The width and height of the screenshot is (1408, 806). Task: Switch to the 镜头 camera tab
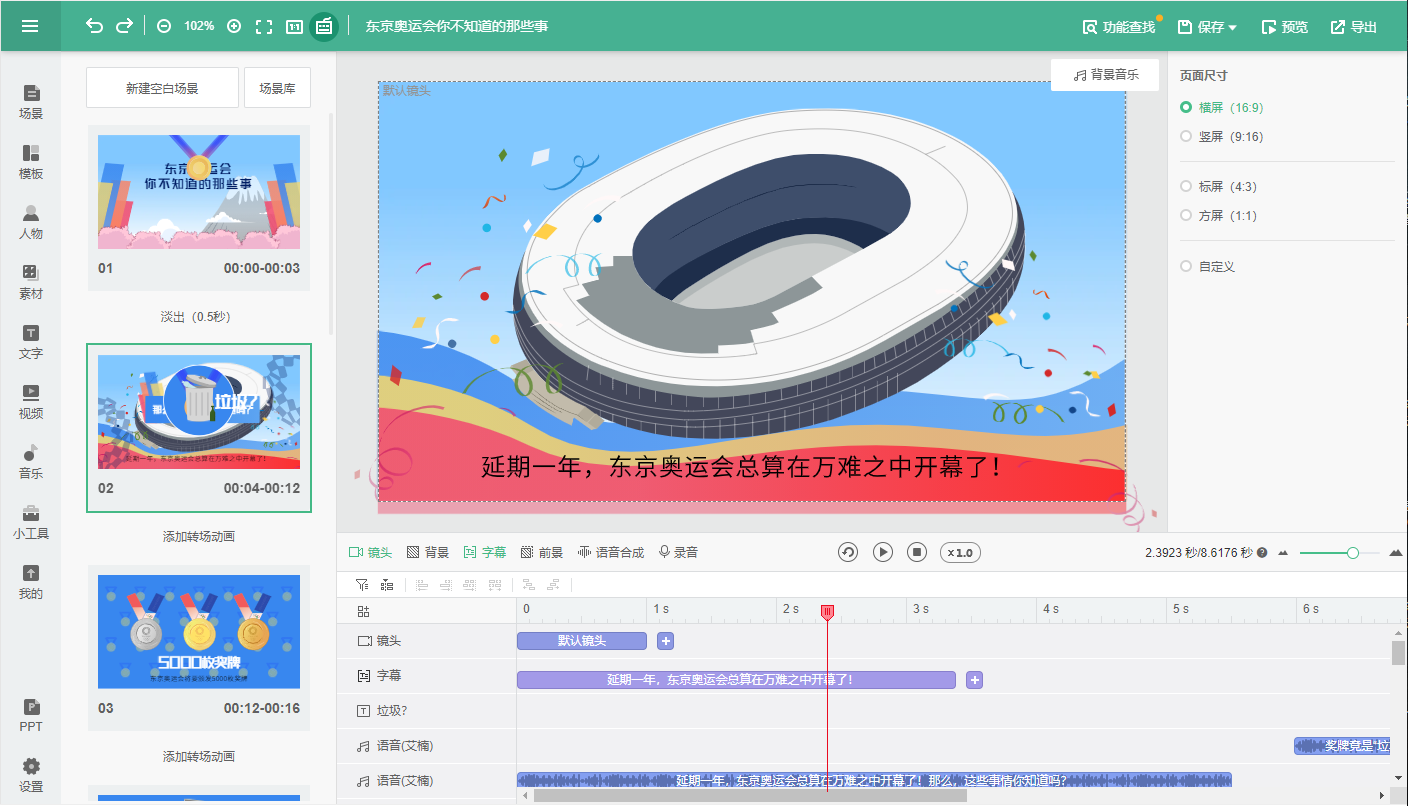(370, 552)
